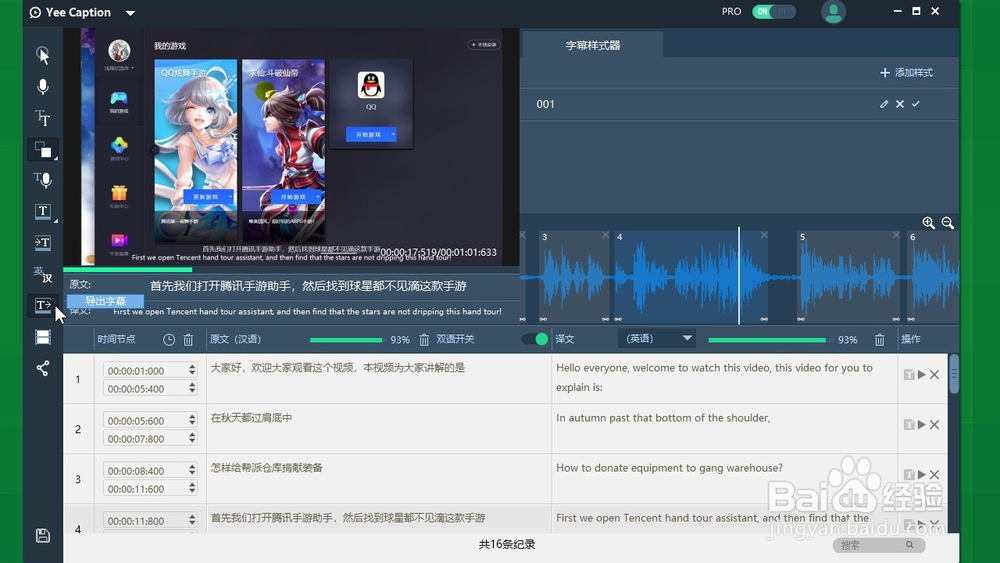This screenshot has height=563, width=1000.
Task: Select the cursor pointer tool in sidebar
Action: pos(43,55)
